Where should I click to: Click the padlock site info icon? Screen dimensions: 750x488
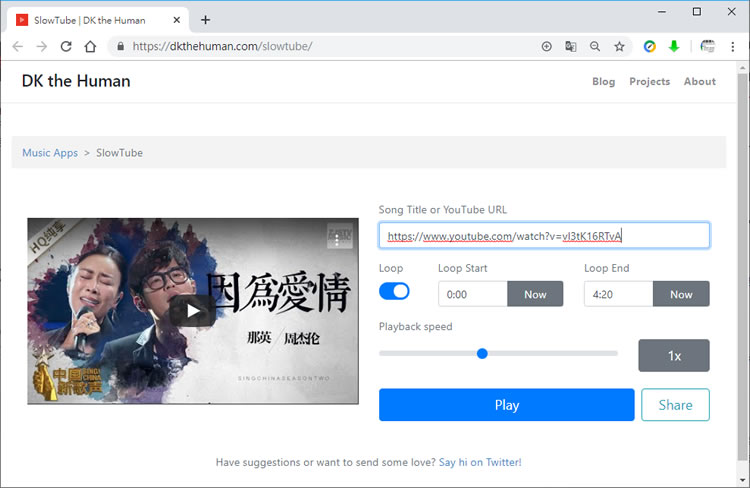pos(121,46)
